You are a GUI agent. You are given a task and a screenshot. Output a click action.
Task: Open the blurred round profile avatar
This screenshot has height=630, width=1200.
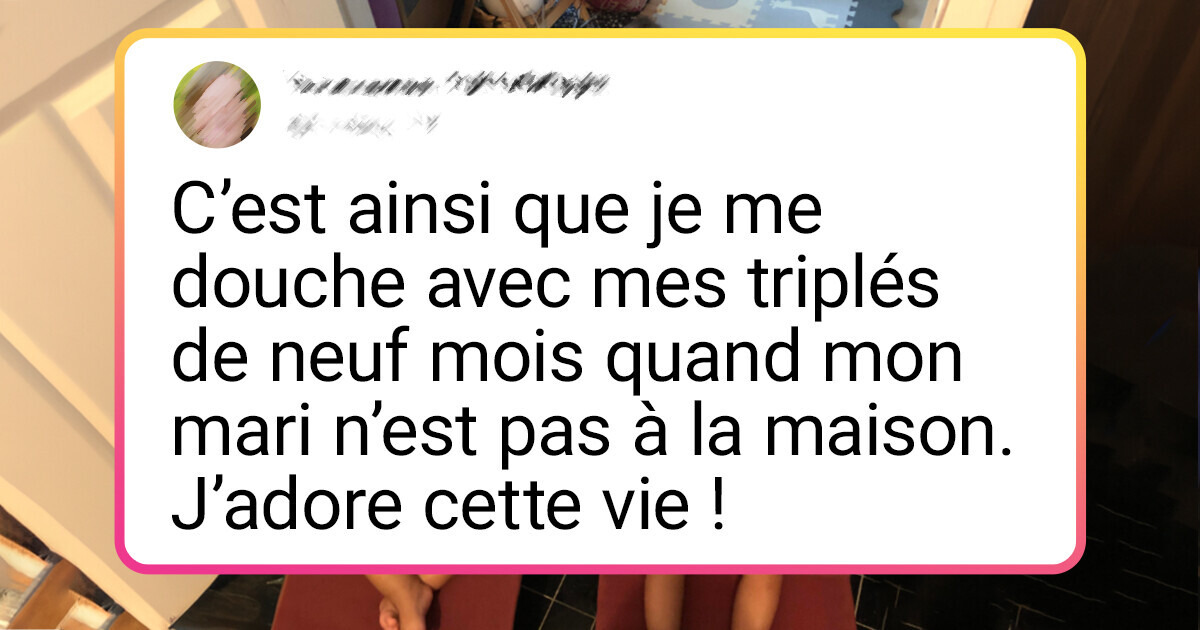pyautogui.click(x=217, y=104)
